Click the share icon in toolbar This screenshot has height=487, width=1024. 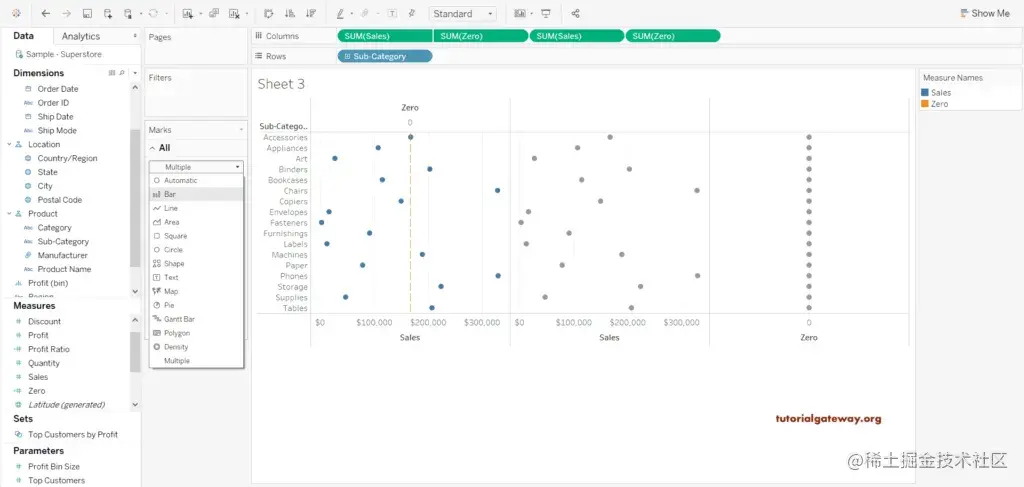coord(575,13)
